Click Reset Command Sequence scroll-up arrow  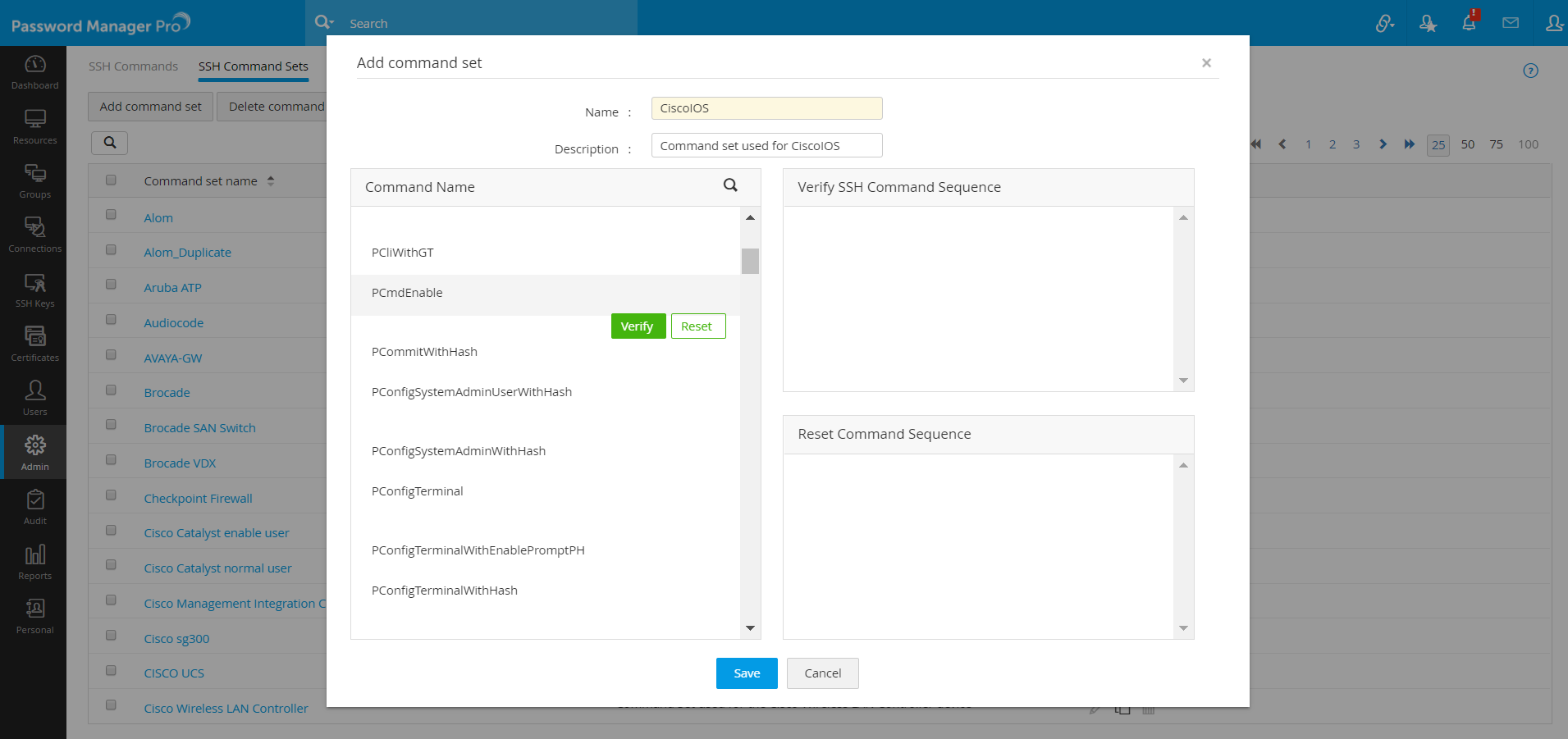pos(1183,465)
